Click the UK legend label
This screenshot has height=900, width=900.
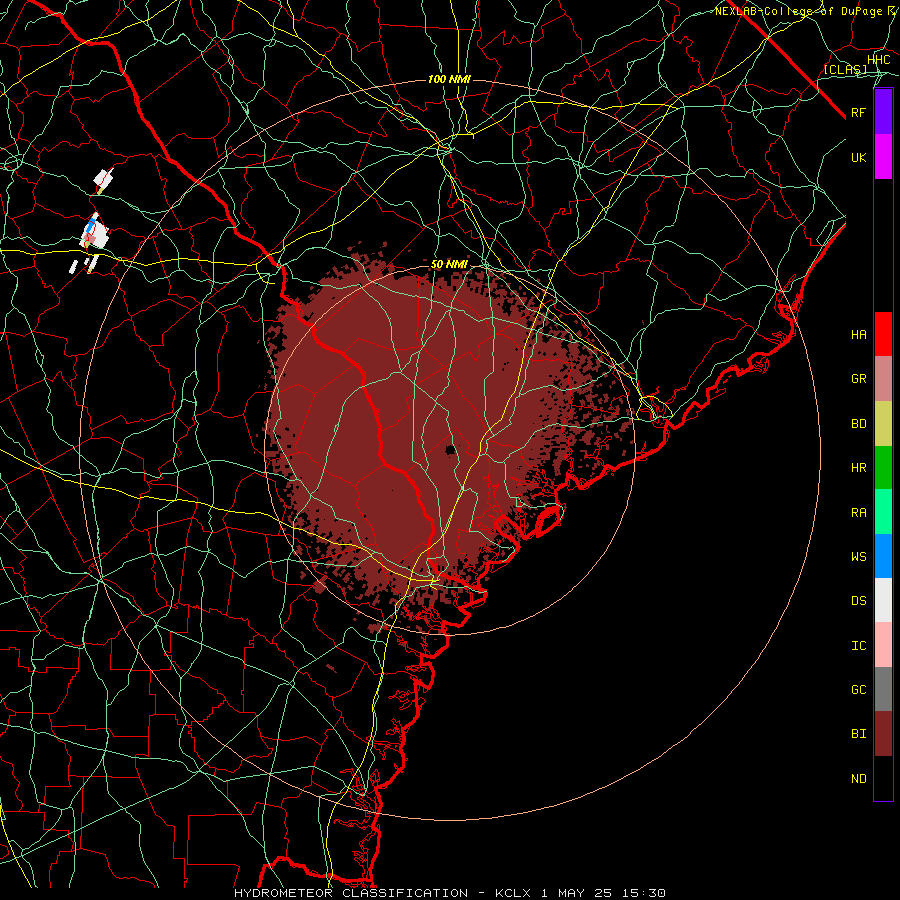859,157
